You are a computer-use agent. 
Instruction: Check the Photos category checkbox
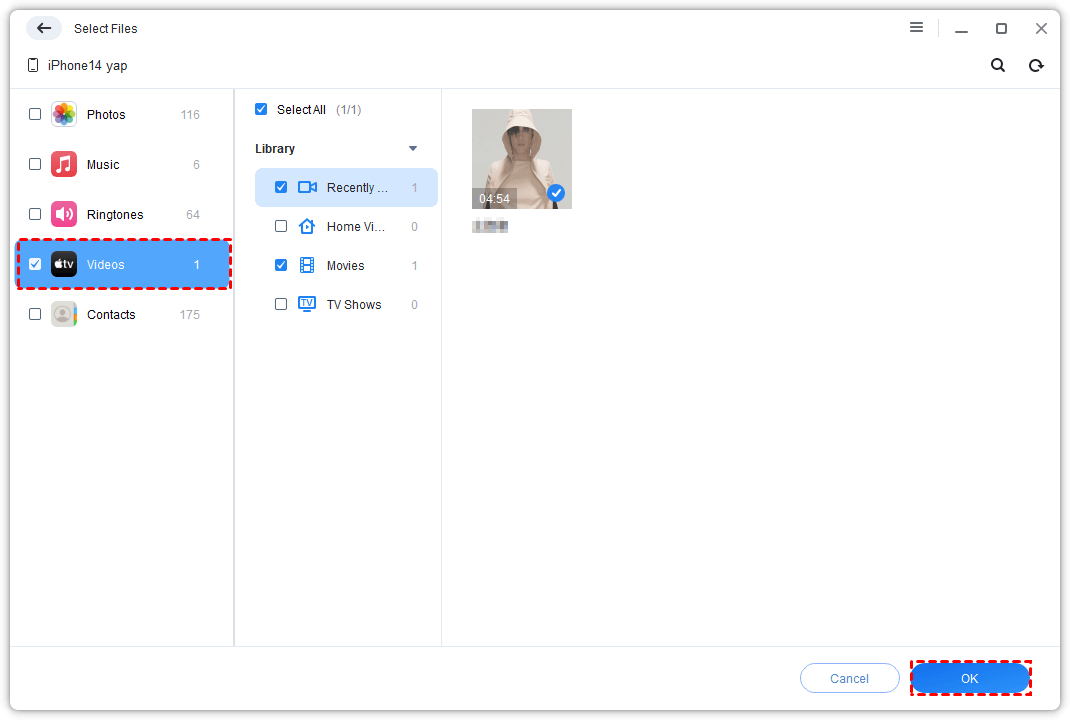pyautogui.click(x=35, y=114)
